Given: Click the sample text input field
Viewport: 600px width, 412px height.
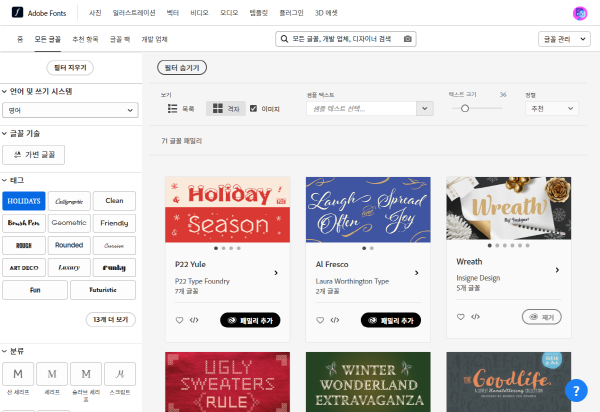Looking at the screenshot, I should [x=361, y=109].
